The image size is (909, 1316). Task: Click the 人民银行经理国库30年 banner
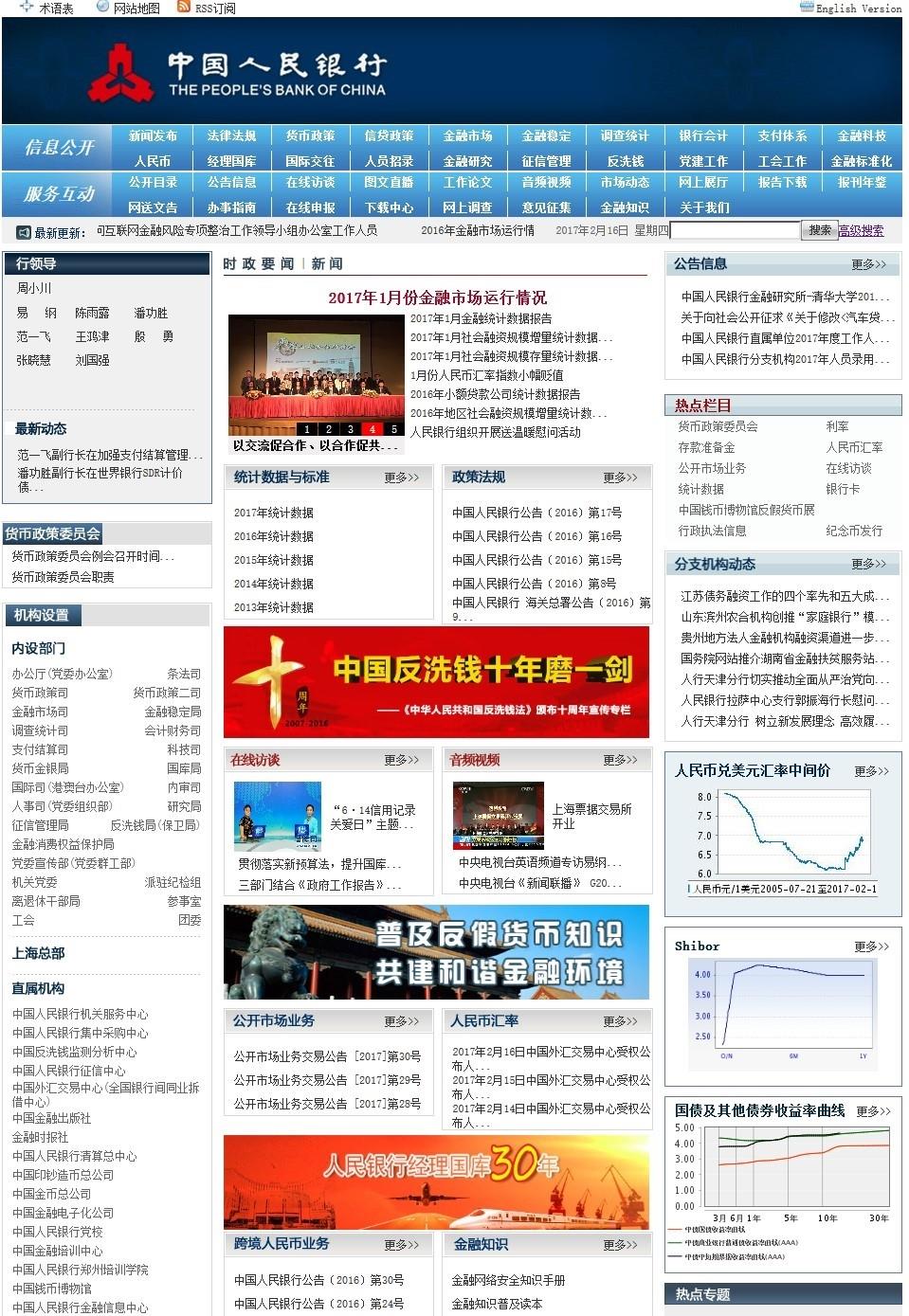[x=437, y=1182]
